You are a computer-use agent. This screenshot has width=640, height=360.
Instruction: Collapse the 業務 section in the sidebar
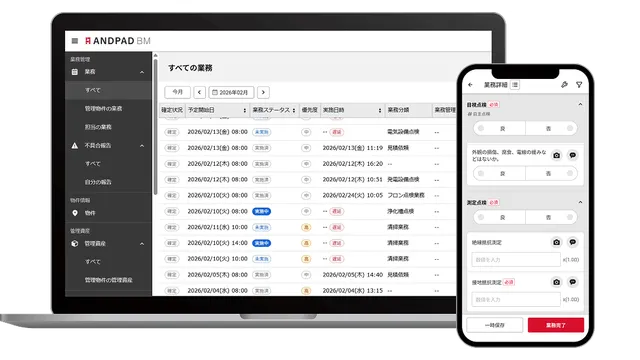click(x=142, y=72)
